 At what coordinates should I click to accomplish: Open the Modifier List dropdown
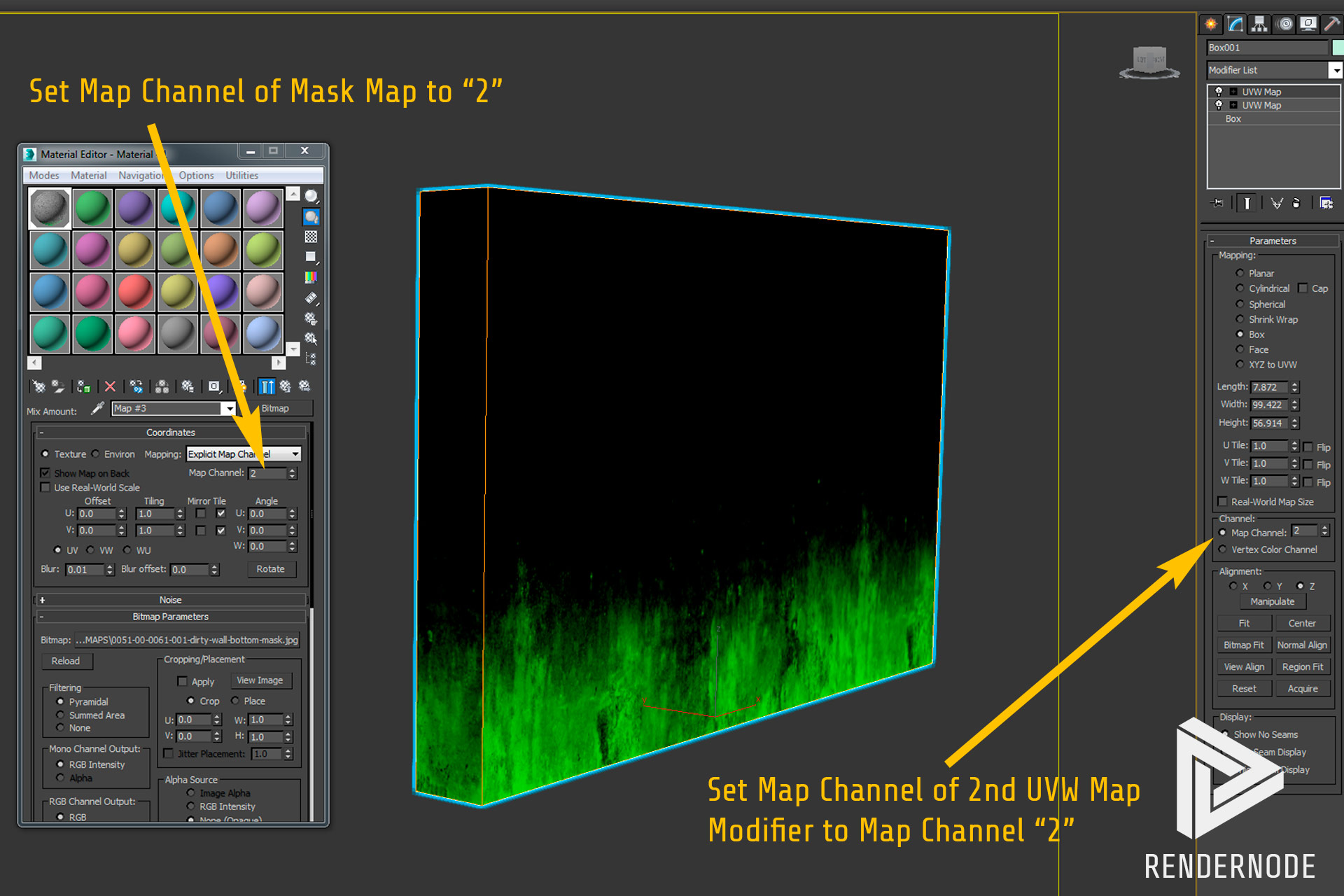pos(1335,70)
